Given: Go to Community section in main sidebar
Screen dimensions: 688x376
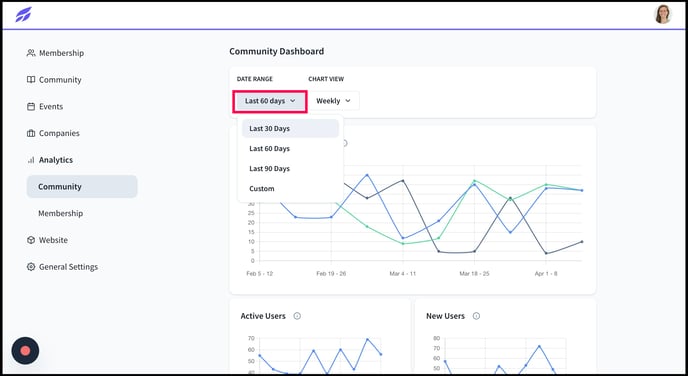Looking at the screenshot, I should tap(60, 80).
